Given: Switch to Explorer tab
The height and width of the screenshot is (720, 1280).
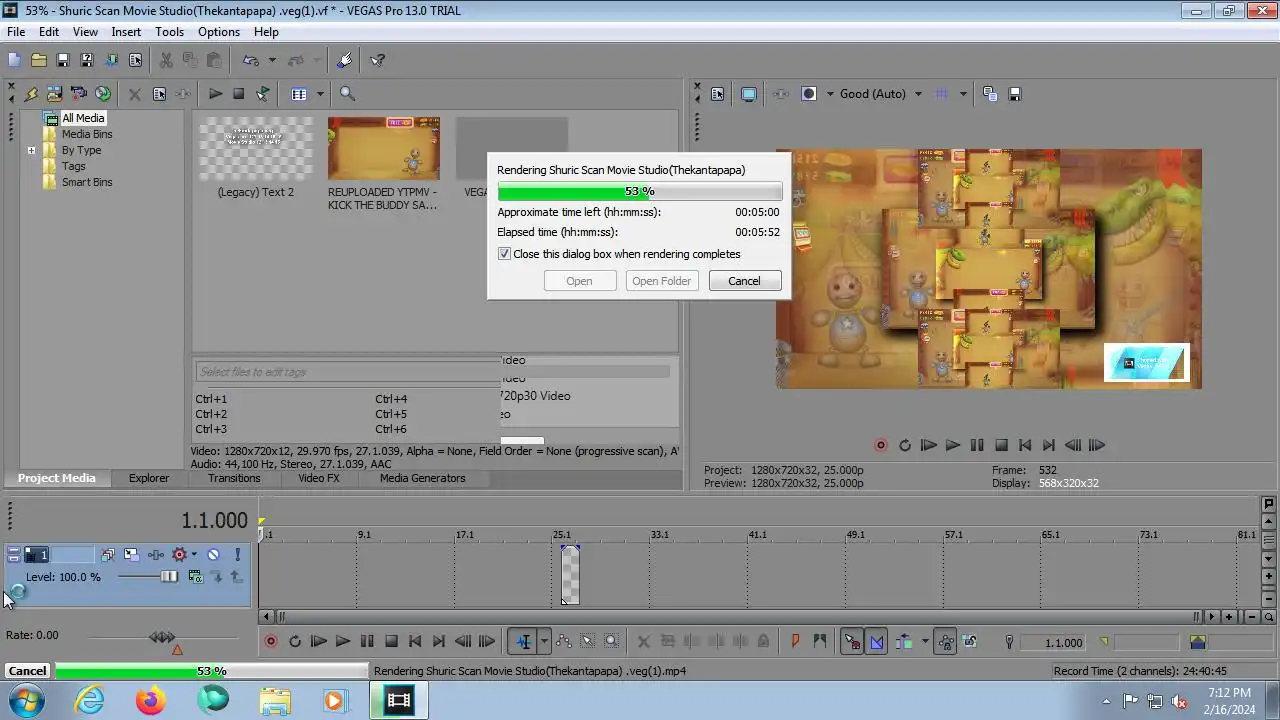Looking at the screenshot, I should click(x=148, y=478).
